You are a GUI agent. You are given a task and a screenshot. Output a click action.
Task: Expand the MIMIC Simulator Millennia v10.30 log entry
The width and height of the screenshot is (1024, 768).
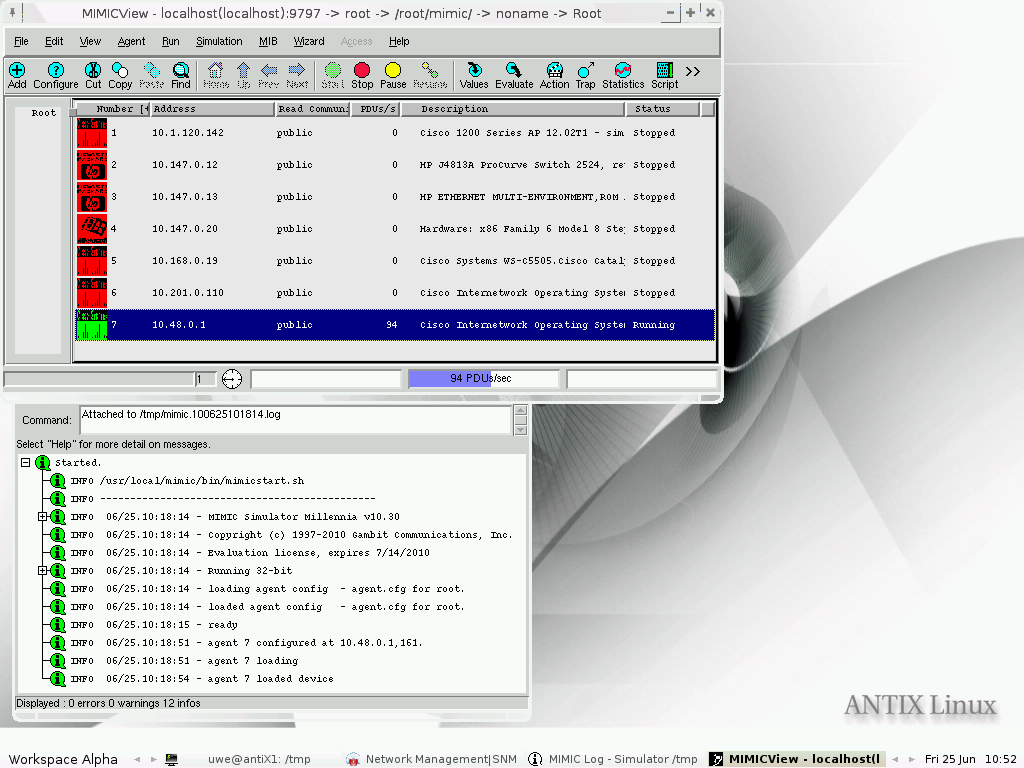(41, 516)
